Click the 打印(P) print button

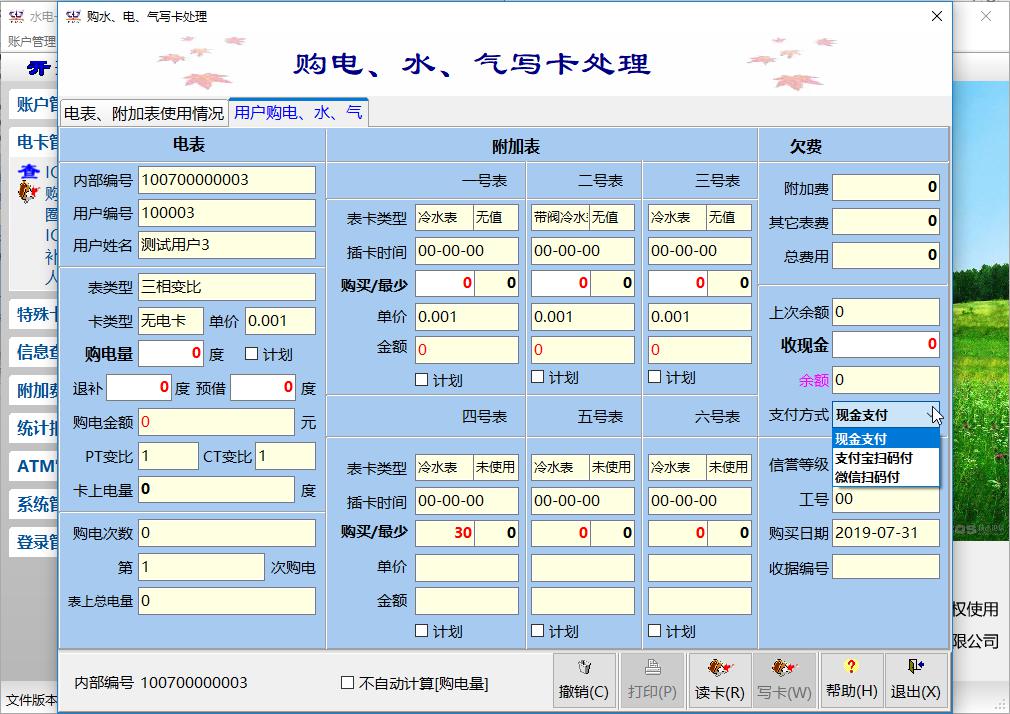tap(652, 680)
